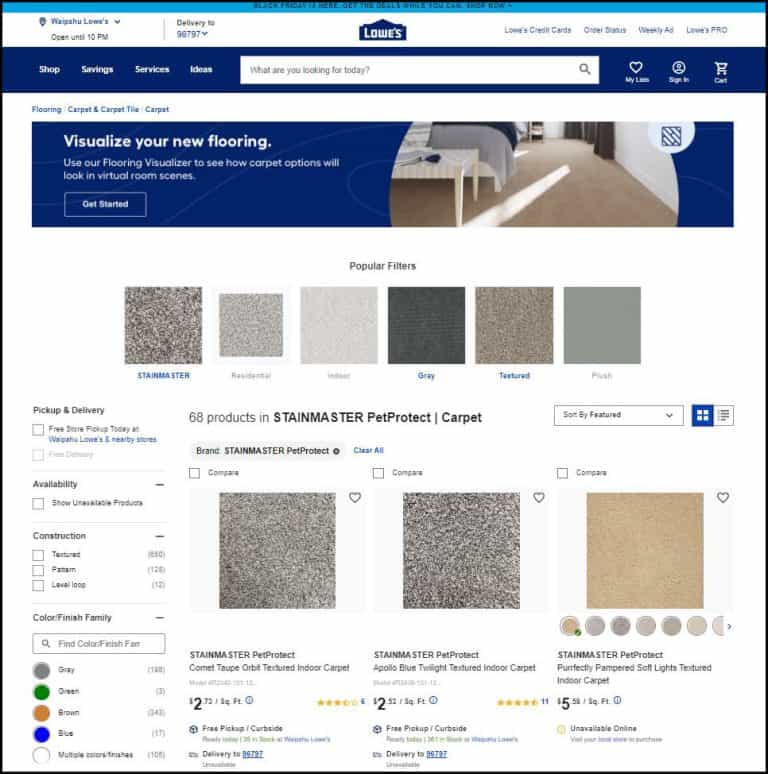
Task: Click magnifier in Color/Finish search field
Action: click(46, 643)
